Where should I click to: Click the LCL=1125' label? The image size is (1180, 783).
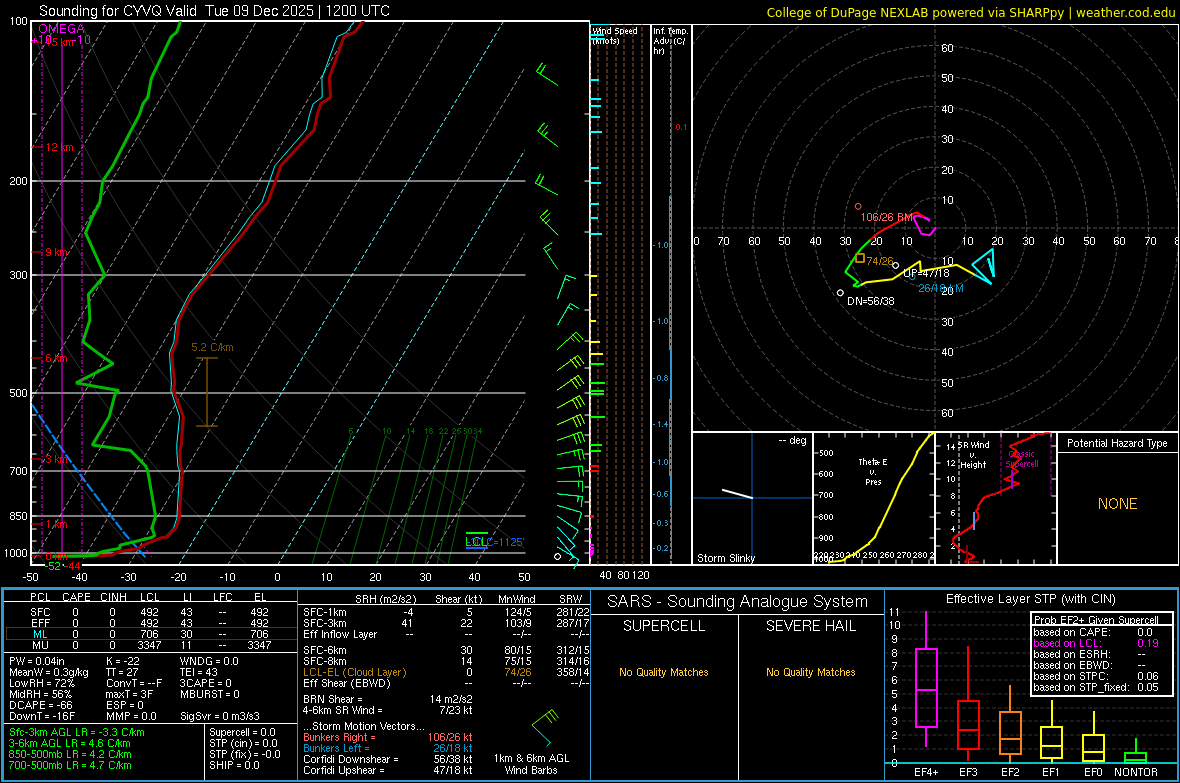tap(494, 542)
